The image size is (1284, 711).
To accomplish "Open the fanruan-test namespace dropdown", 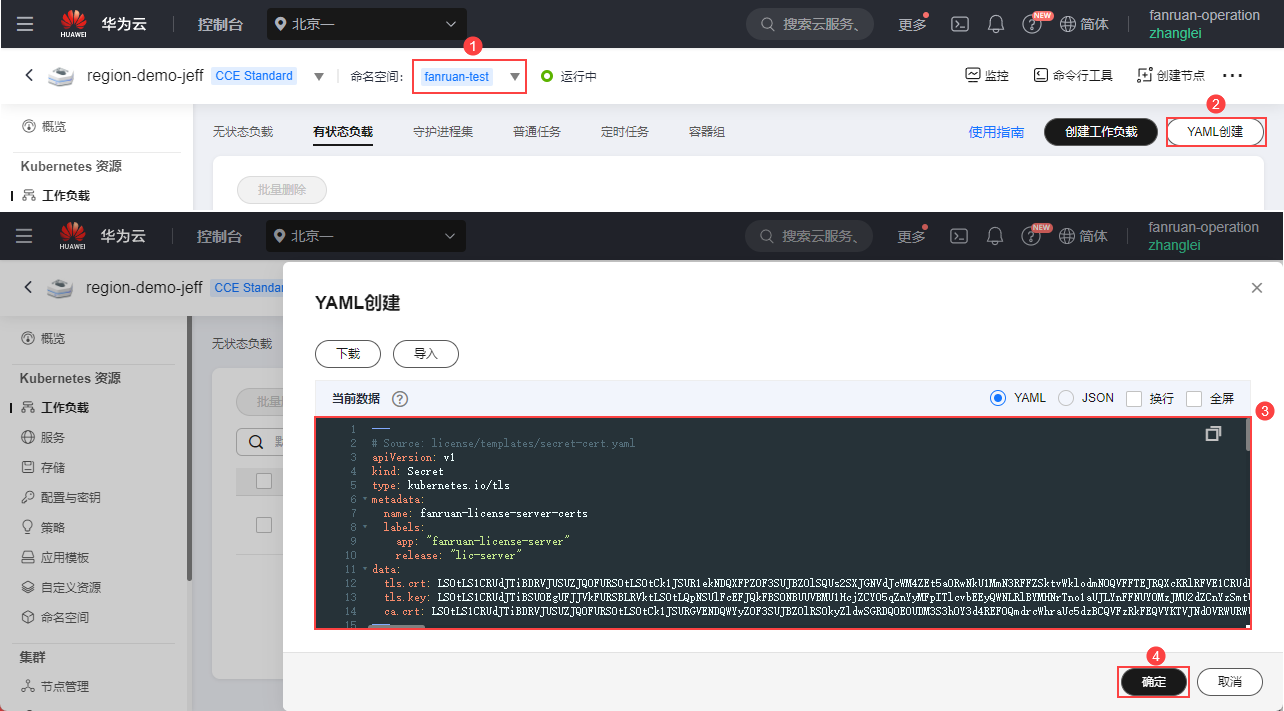I will pos(469,76).
